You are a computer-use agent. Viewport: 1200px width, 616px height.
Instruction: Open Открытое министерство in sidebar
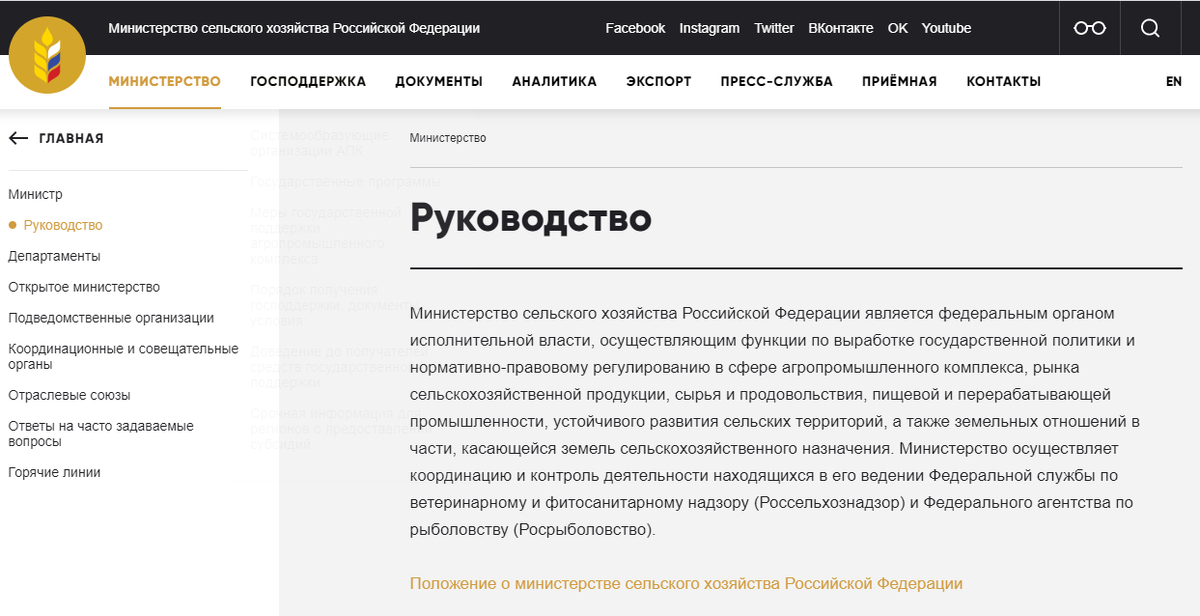84,287
